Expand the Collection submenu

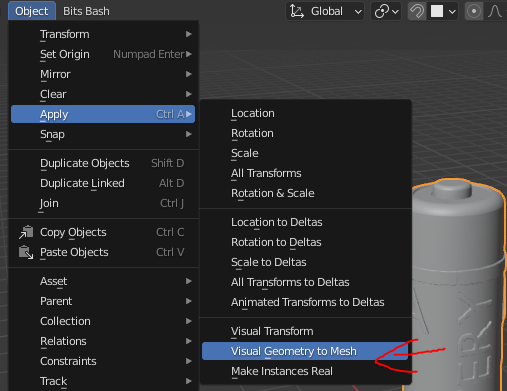103,321
